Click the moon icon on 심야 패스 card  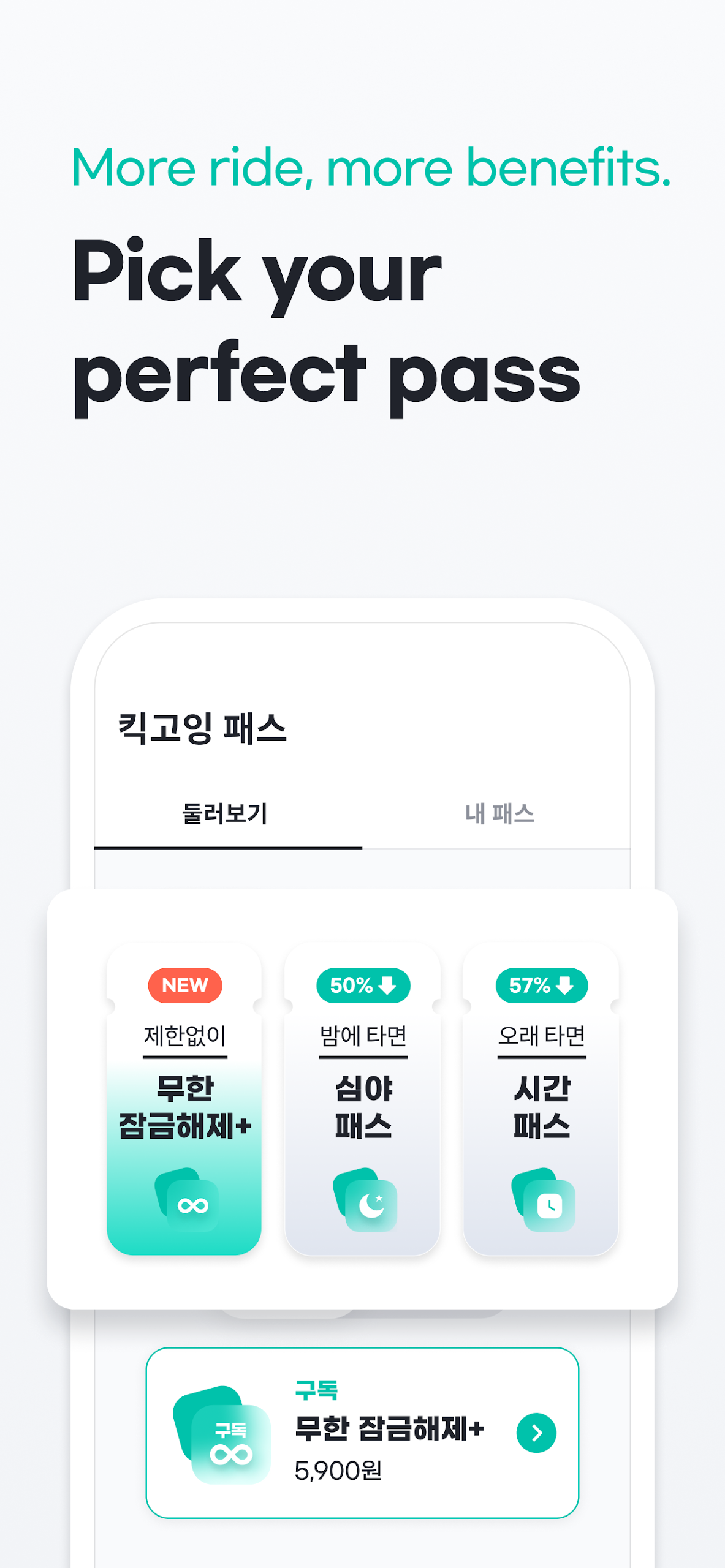371,1205
